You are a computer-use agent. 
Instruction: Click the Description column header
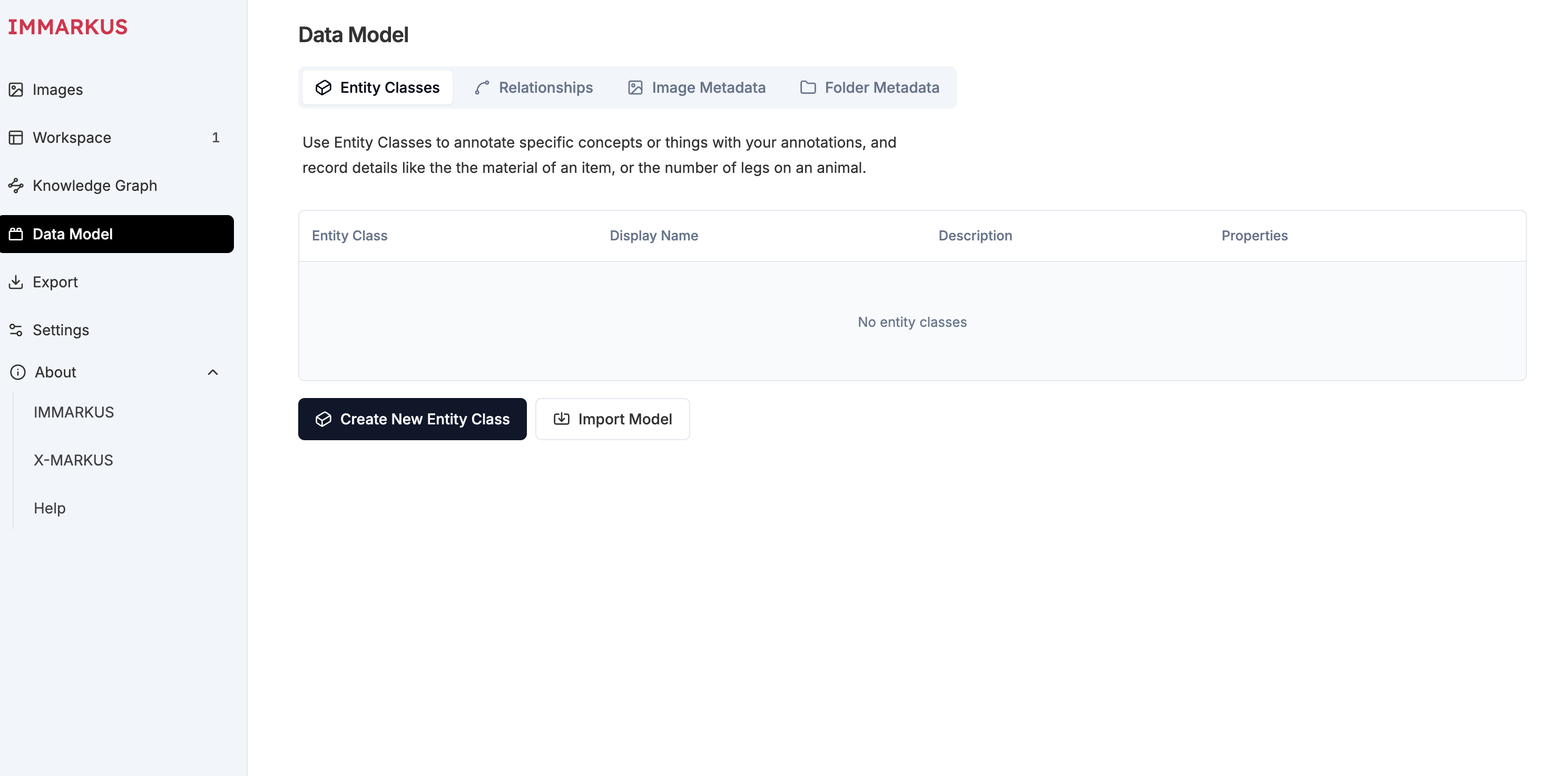pyautogui.click(x=975, y=236)
